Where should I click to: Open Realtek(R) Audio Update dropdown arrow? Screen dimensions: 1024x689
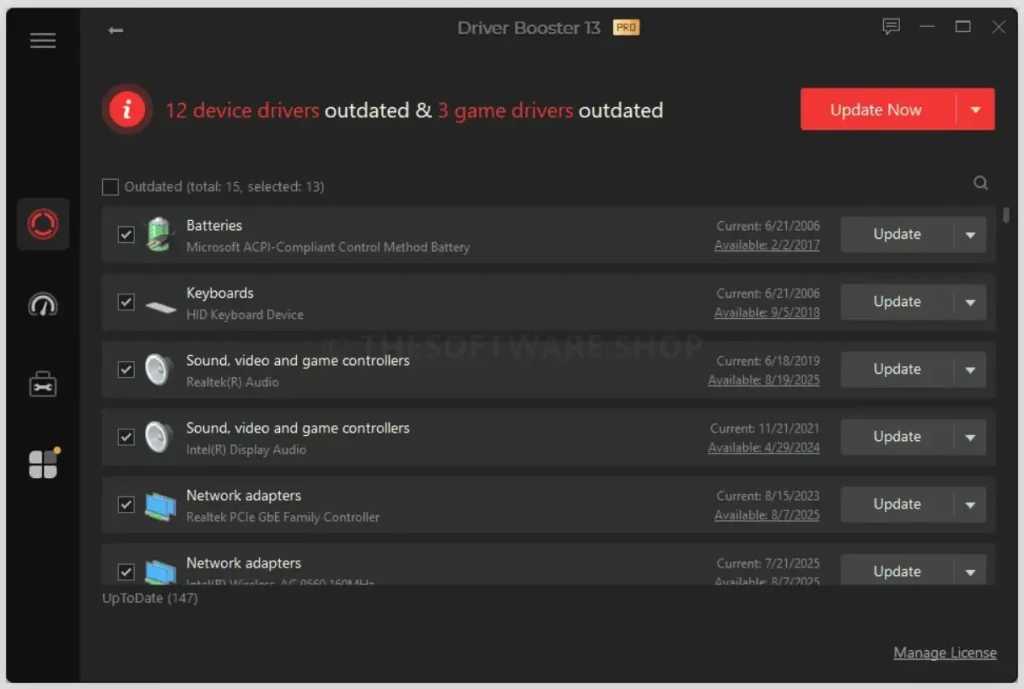point(970,370)
